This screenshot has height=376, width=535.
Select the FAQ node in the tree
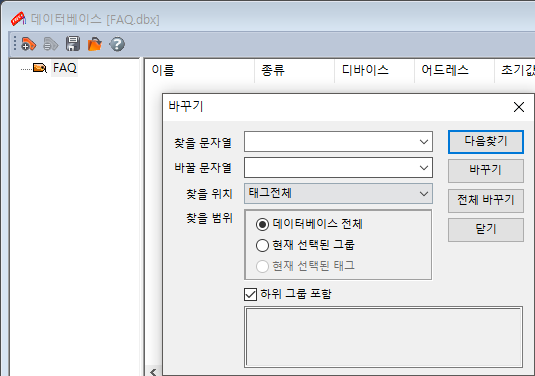64,68
